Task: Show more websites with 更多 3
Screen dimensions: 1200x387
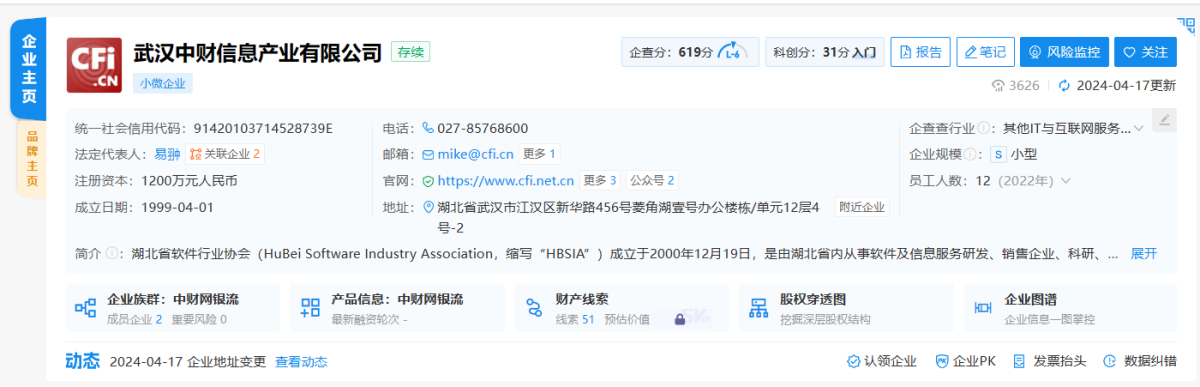Action: click(600, 181)
